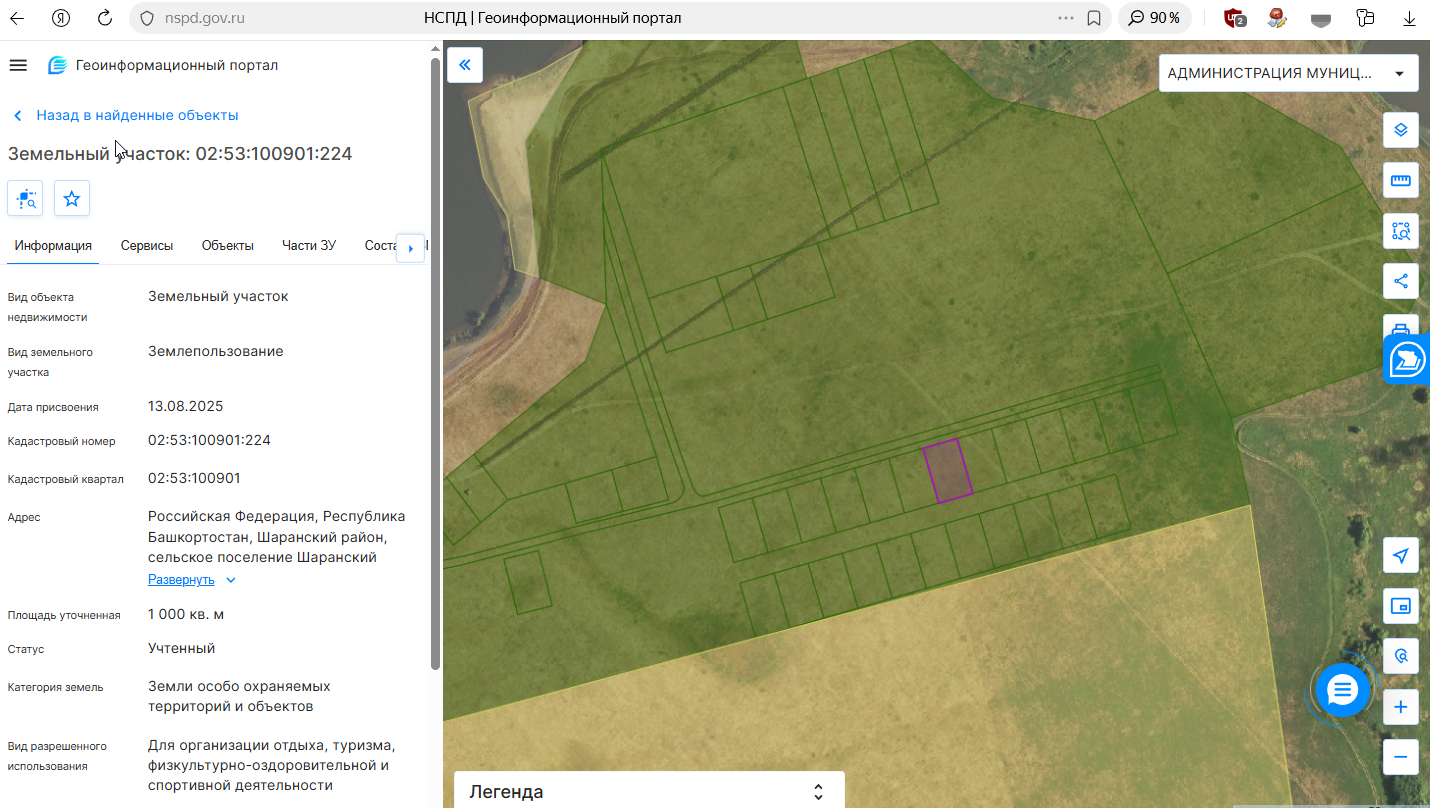1430x808 pixels.
Task: Zoom out on the map with minus button
Action: coord(1401,757)
